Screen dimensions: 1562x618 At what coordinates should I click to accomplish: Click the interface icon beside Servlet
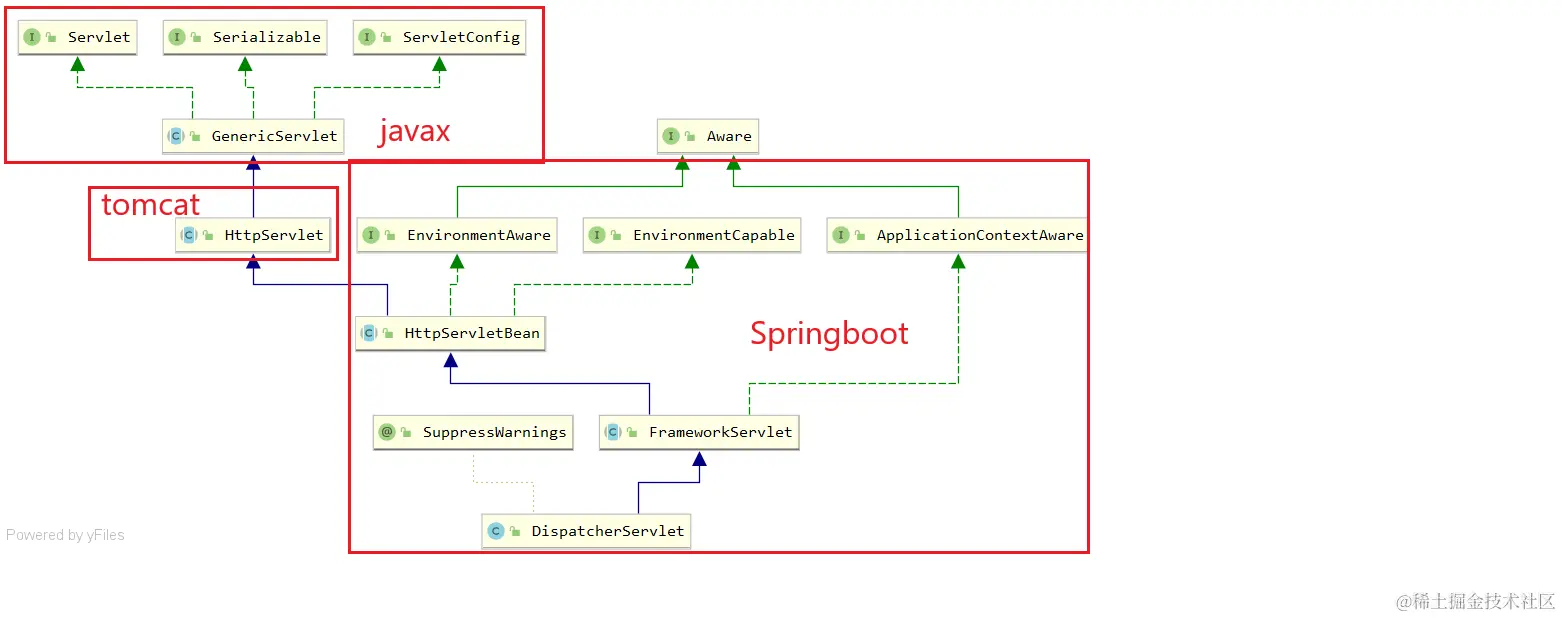coord(32,37)
